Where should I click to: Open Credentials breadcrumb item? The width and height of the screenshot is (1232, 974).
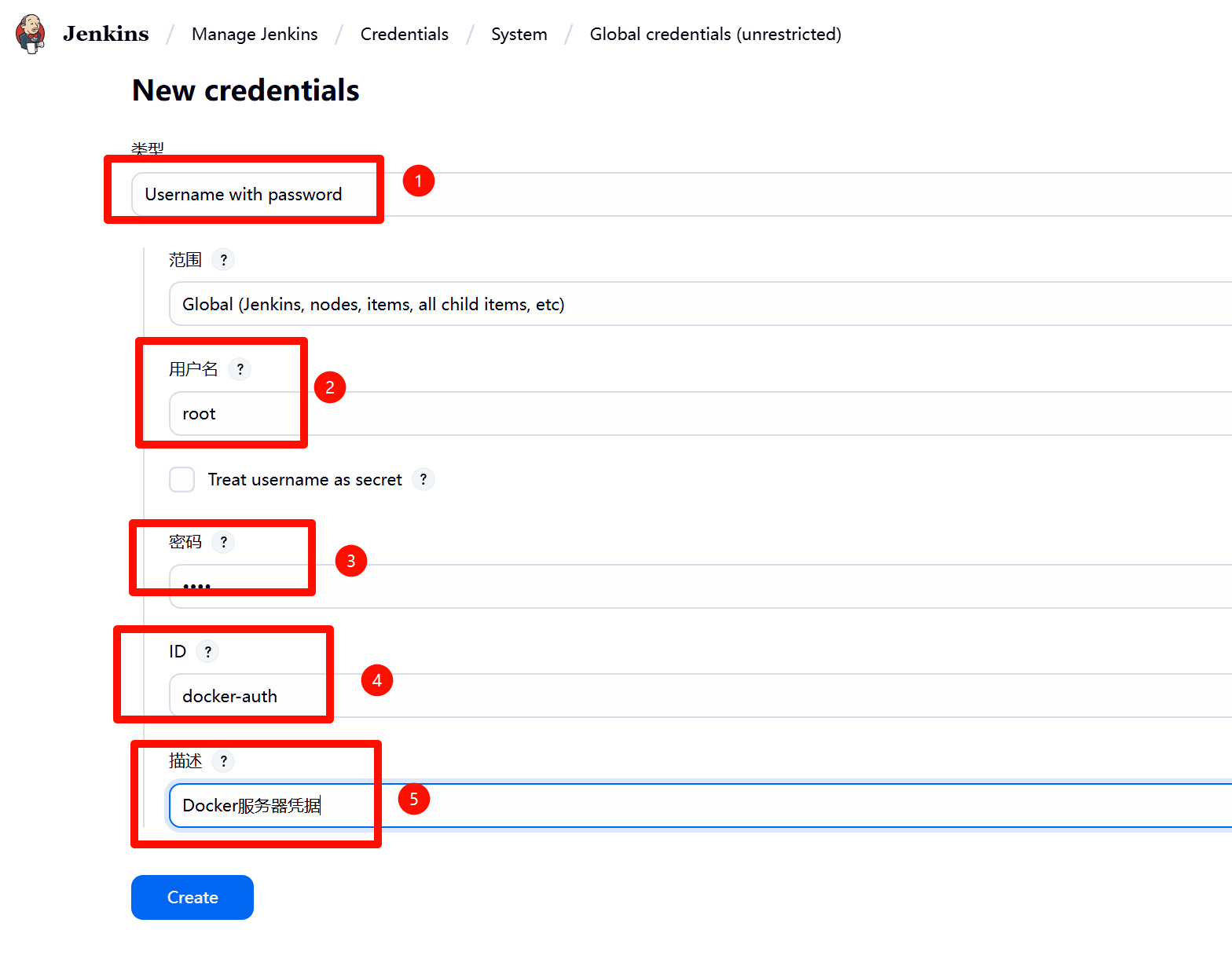coord(405,35)
